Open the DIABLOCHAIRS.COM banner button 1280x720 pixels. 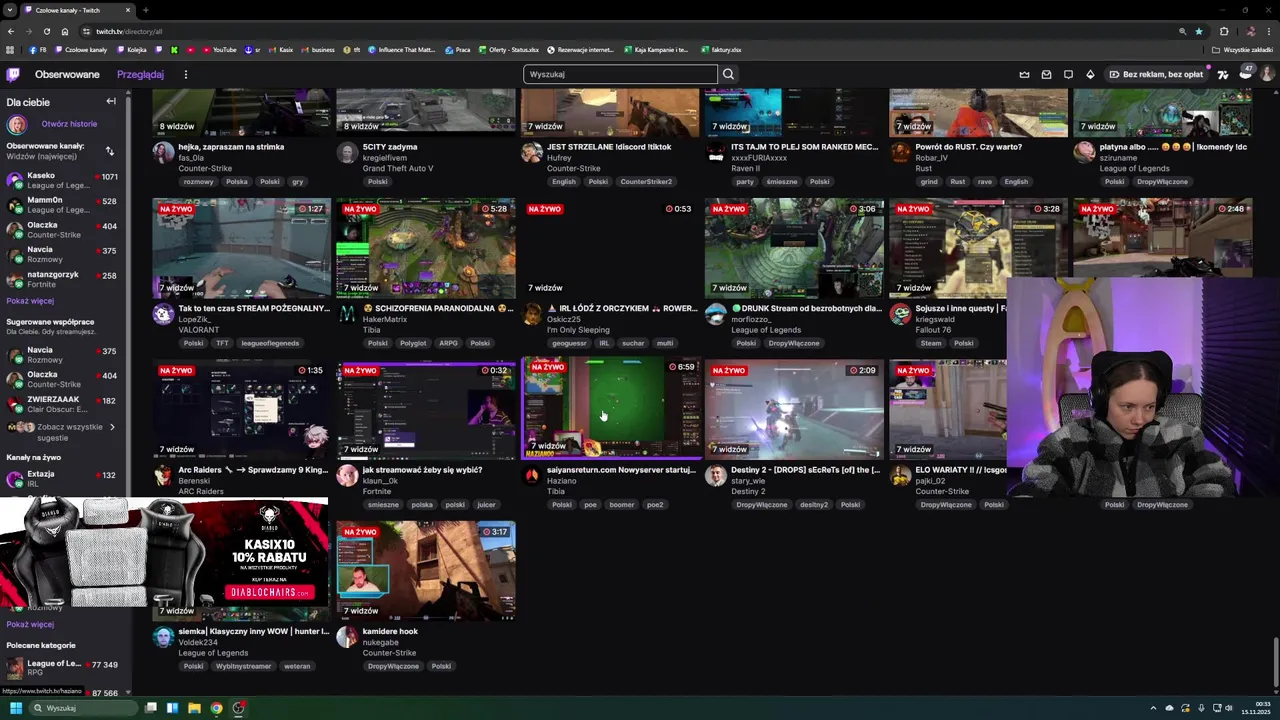click(270, 592)
